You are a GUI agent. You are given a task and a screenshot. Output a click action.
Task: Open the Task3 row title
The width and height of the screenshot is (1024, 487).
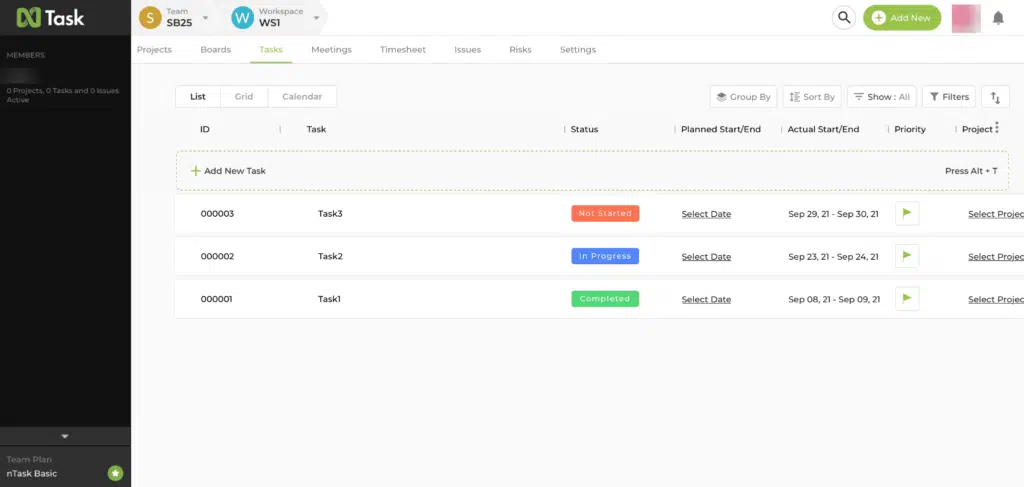pyautogui.click(x=330, y=213)
